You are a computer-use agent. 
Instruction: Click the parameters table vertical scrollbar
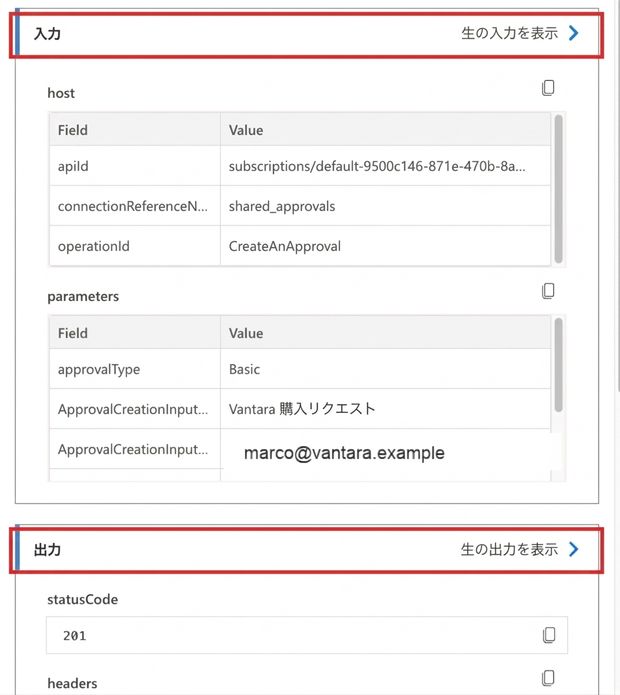click(558, 365)
